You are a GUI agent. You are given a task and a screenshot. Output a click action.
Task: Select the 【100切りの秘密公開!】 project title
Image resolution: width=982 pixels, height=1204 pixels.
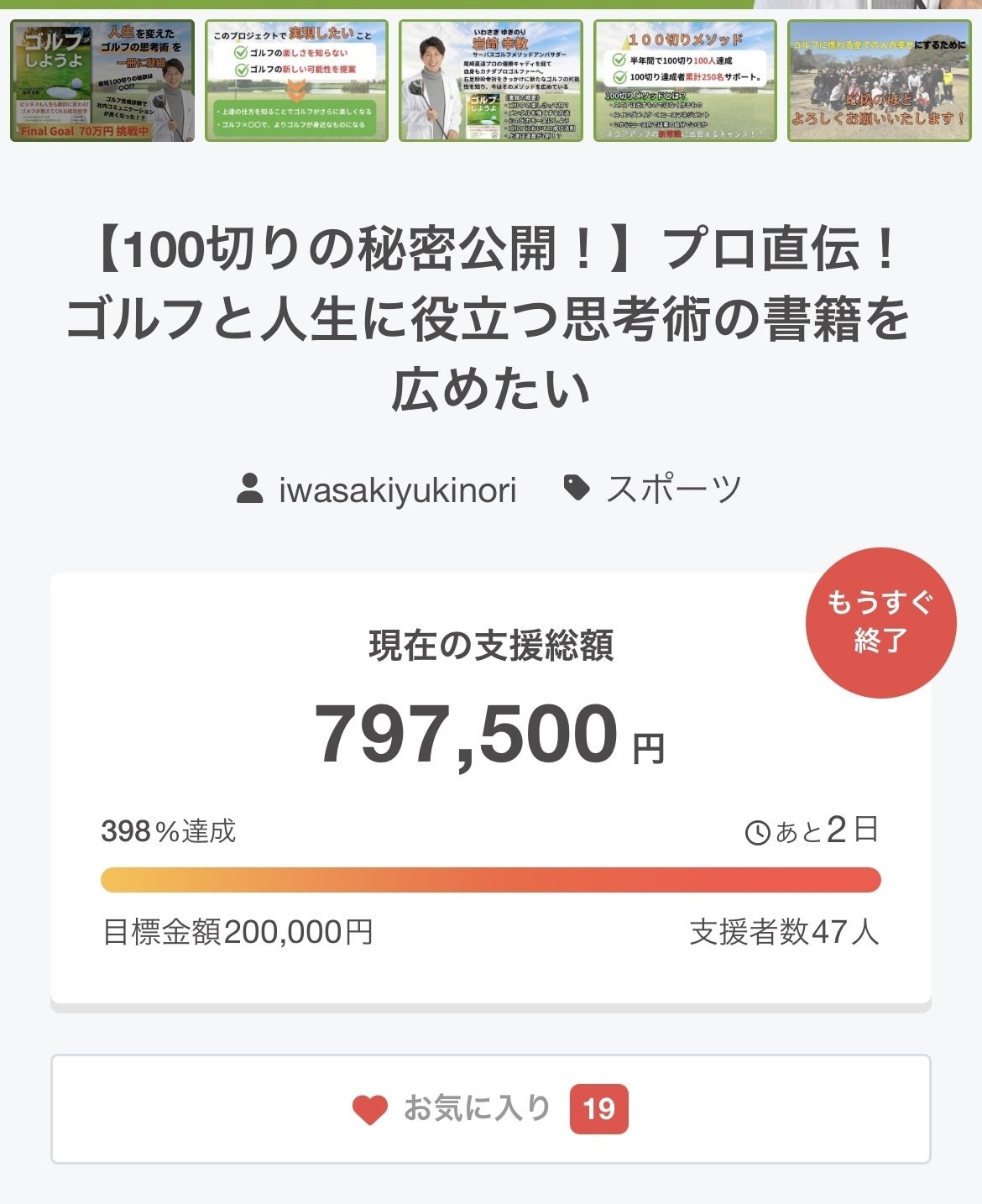point(490,319)
